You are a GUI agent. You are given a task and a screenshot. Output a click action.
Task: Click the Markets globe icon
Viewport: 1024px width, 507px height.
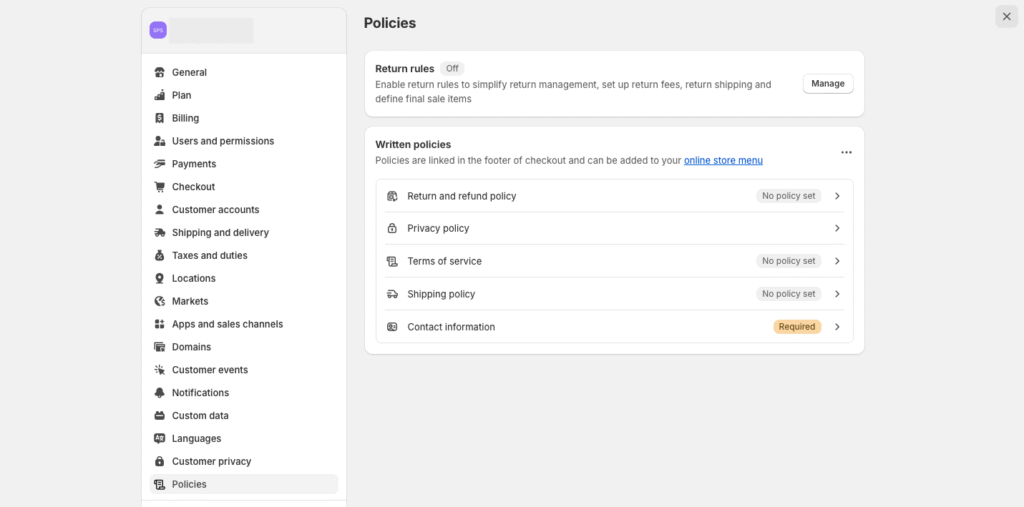(160, 301)
